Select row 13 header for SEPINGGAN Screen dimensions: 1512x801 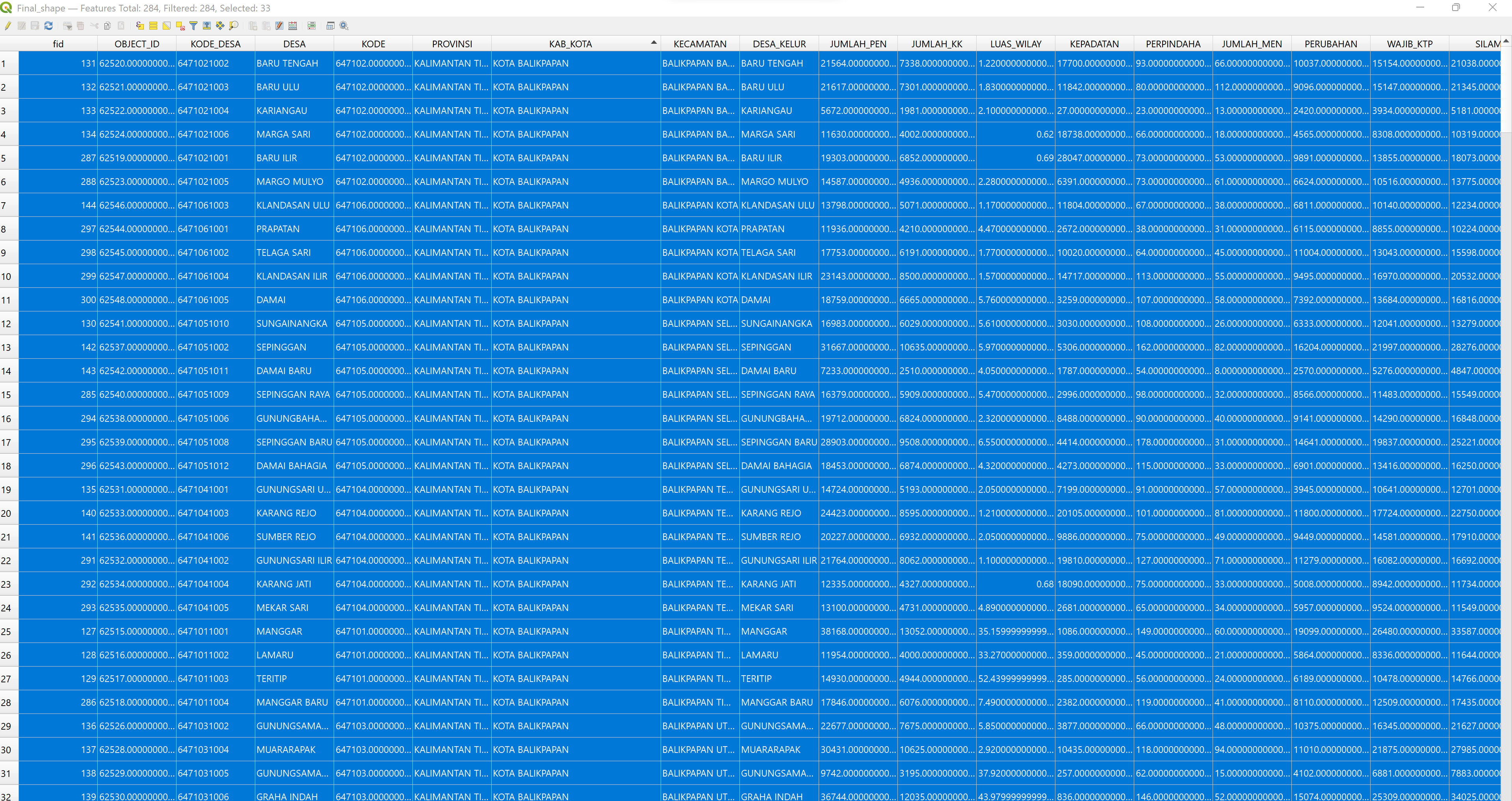tap(8, 347)
